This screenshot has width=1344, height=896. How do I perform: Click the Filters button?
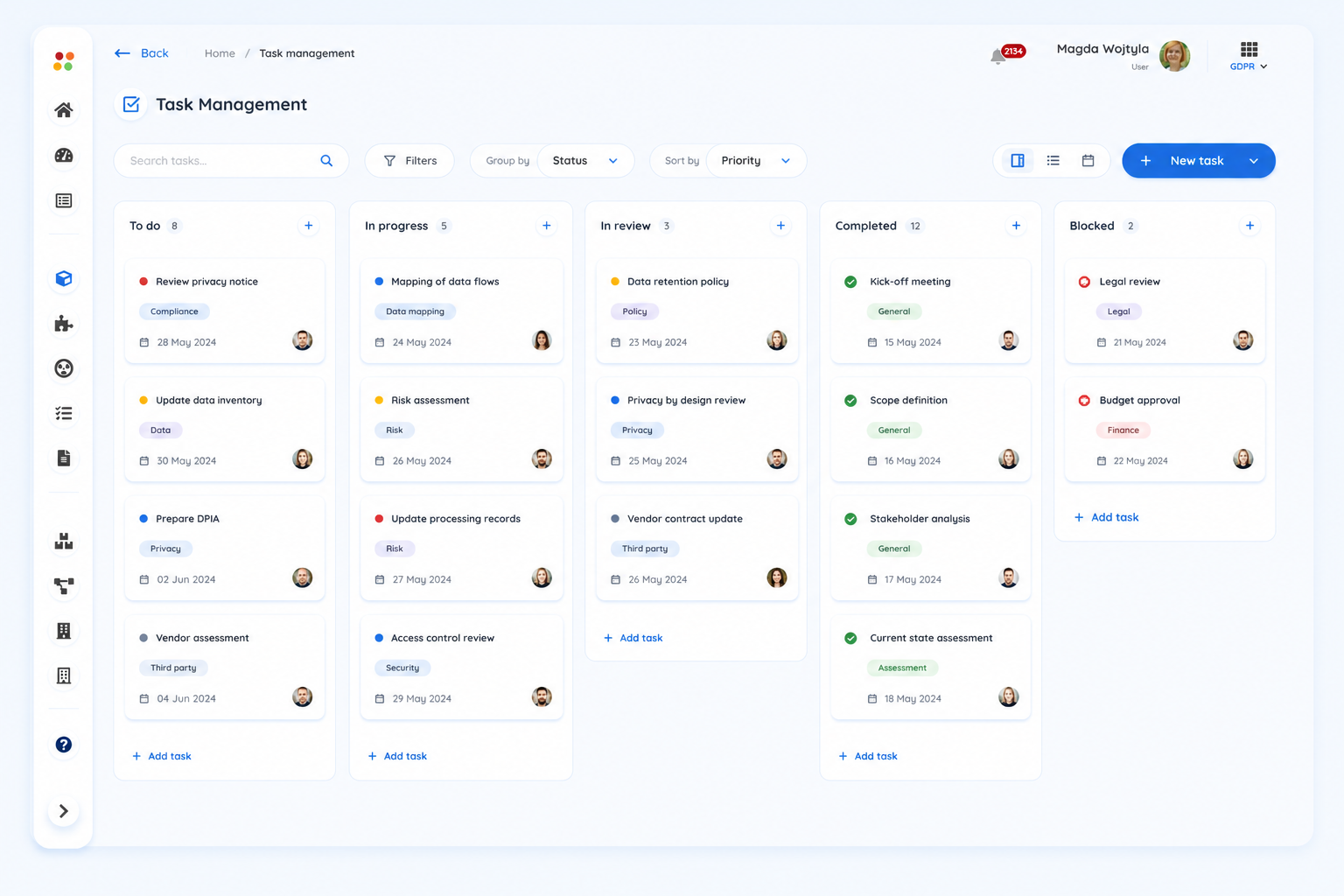coord(410,161)
